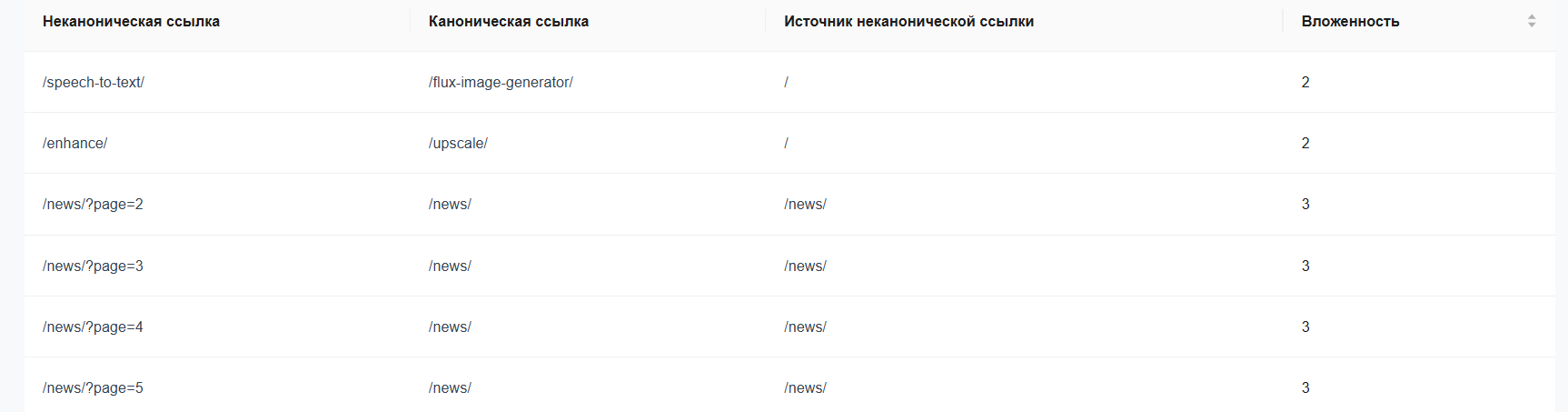Open the /news/?page=2 link
This screenshot has height=412, width=1568.
[93, 204]
